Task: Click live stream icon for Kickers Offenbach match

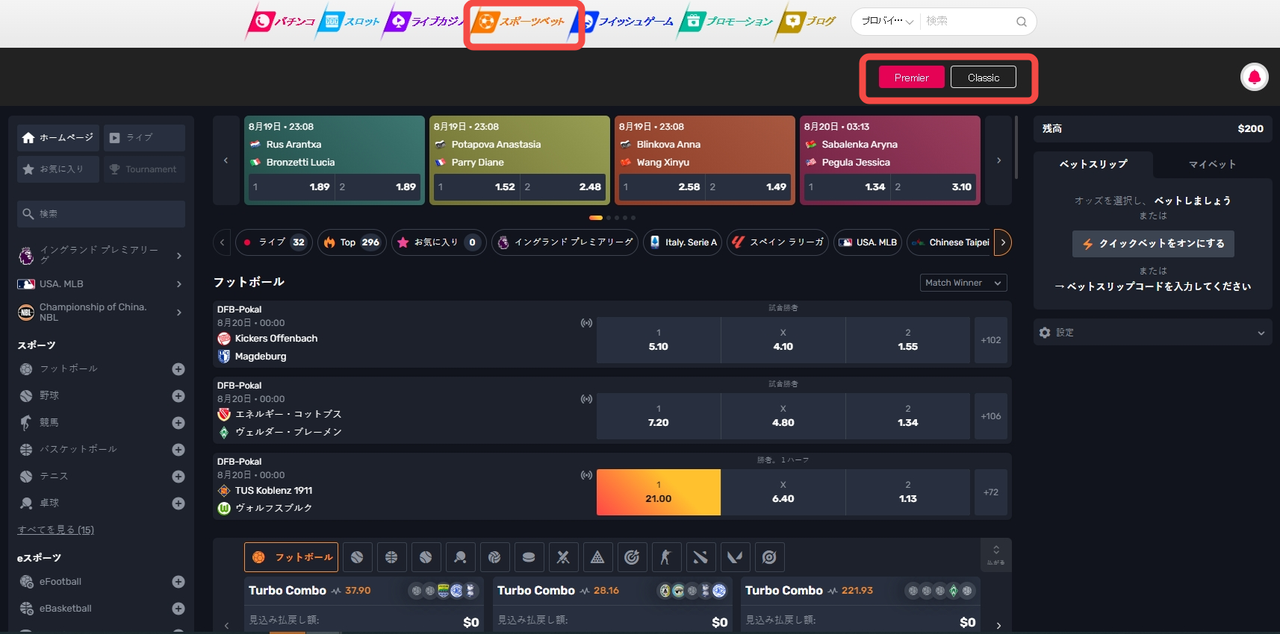Action: [x=586, y=323]
